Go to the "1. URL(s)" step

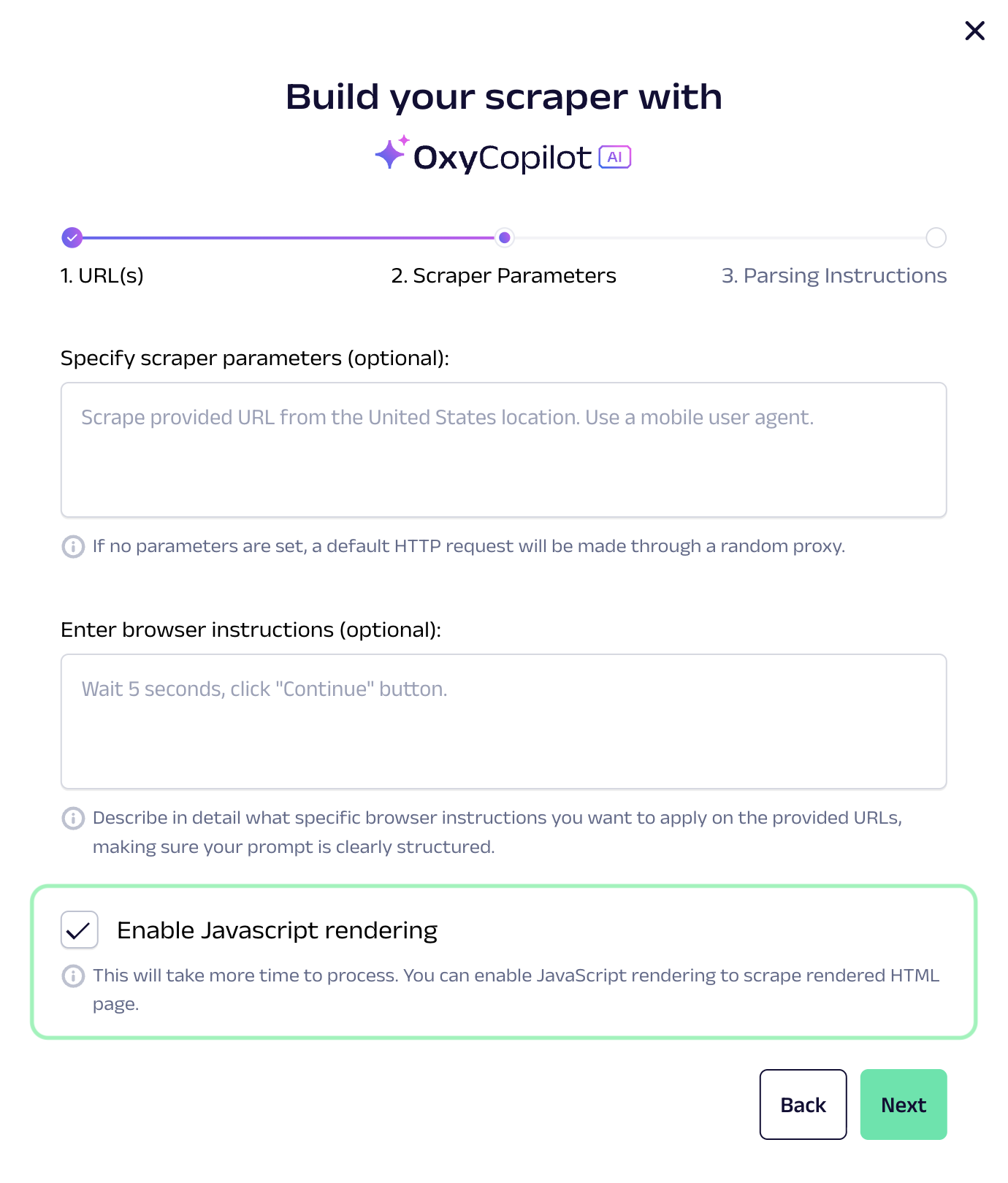tap(102, 276)
